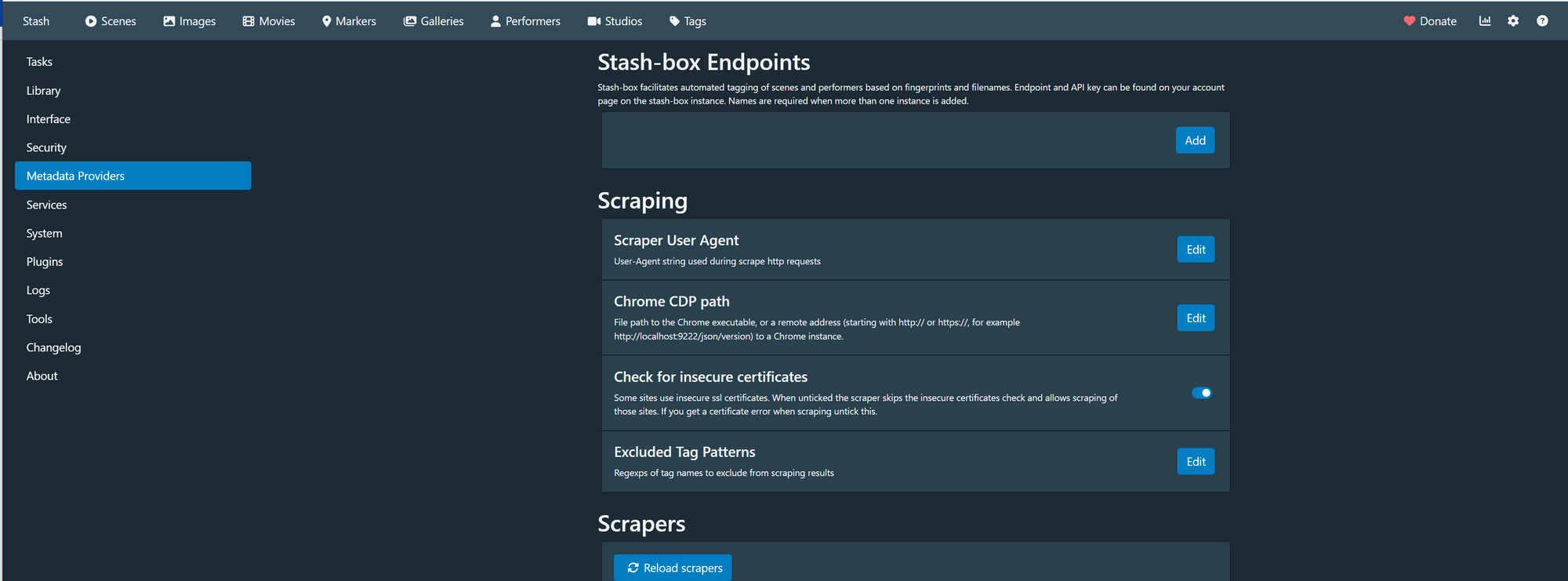
Task: Click the Scraper User Agent title
Action: coord(677,241)
